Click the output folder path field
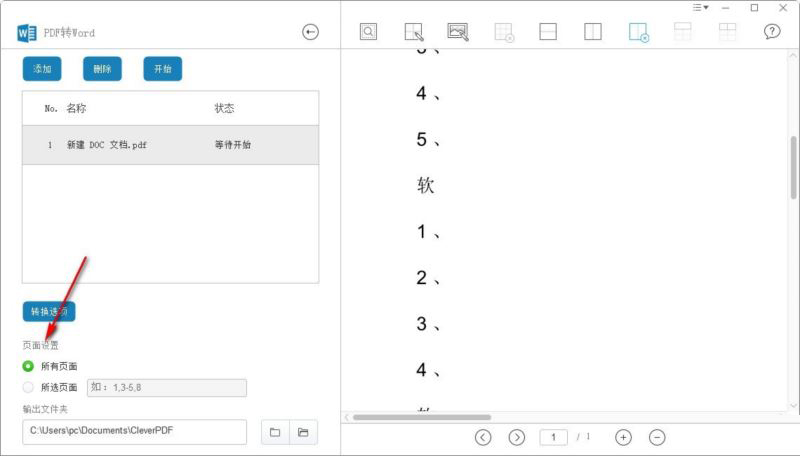 135,432
